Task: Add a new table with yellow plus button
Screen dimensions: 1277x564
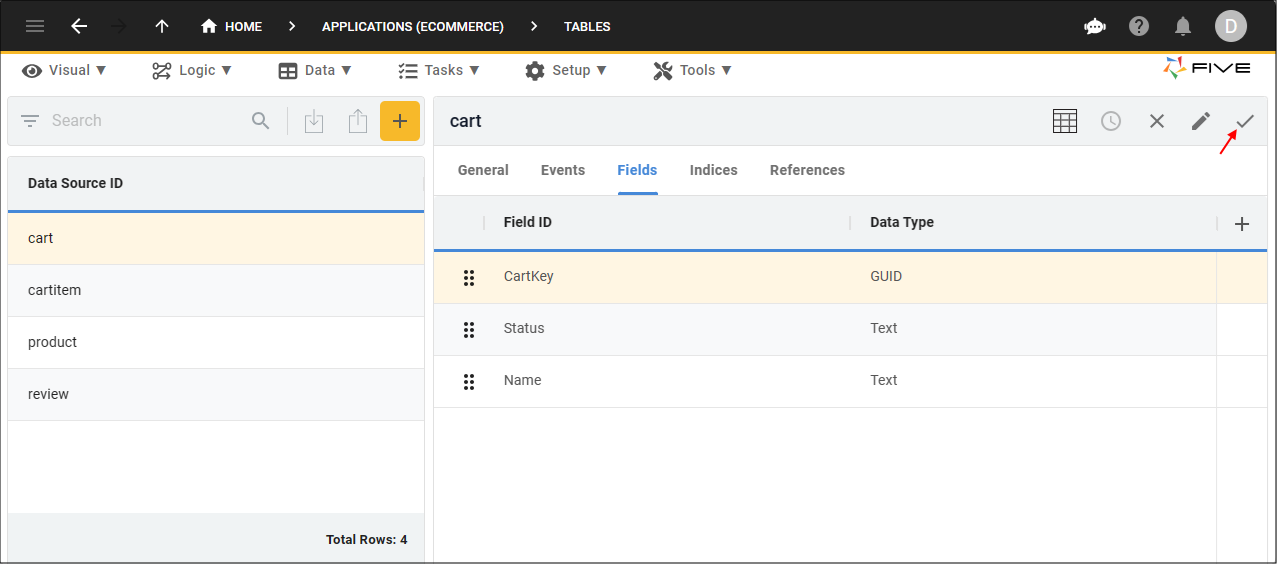Action: click(x=399, y=121)
